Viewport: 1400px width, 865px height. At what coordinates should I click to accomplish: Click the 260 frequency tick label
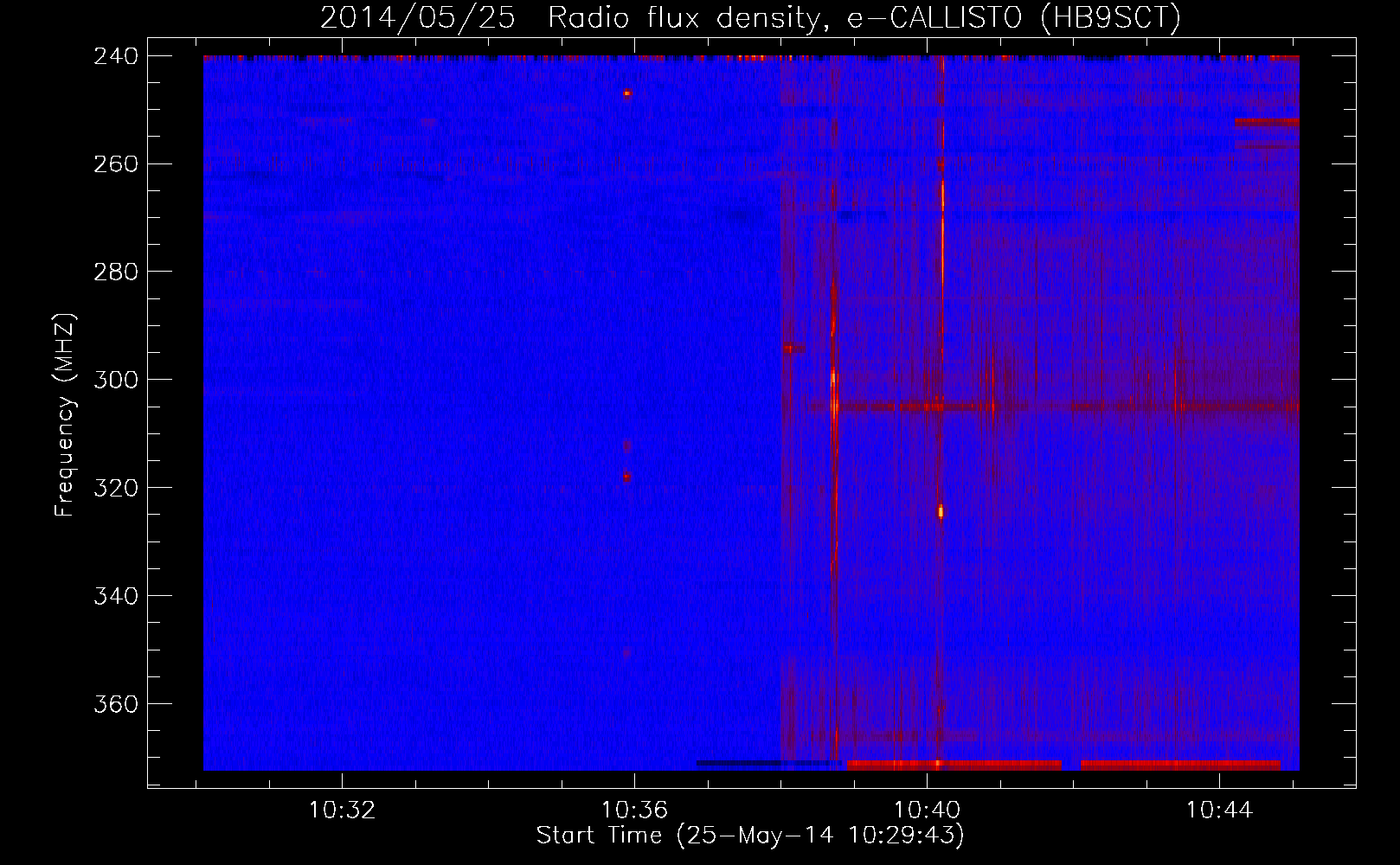116,163
